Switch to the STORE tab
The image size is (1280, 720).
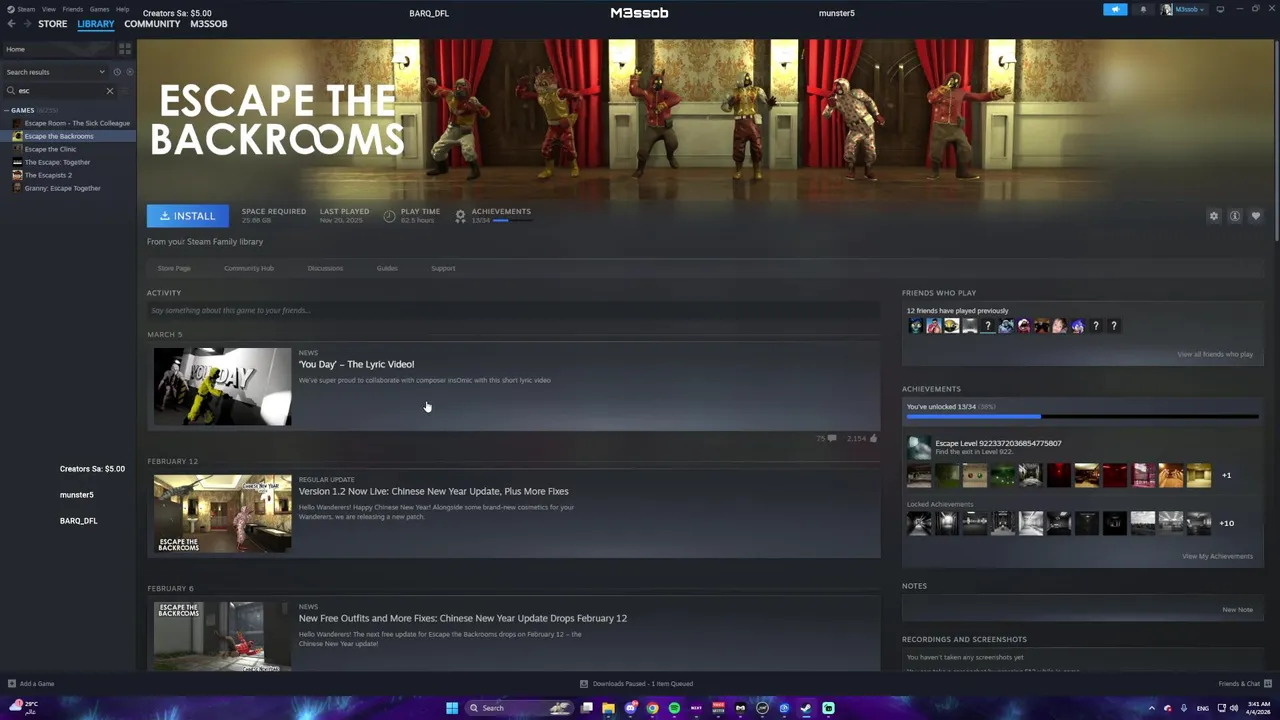pyautogui.click(x=52, y=24)
